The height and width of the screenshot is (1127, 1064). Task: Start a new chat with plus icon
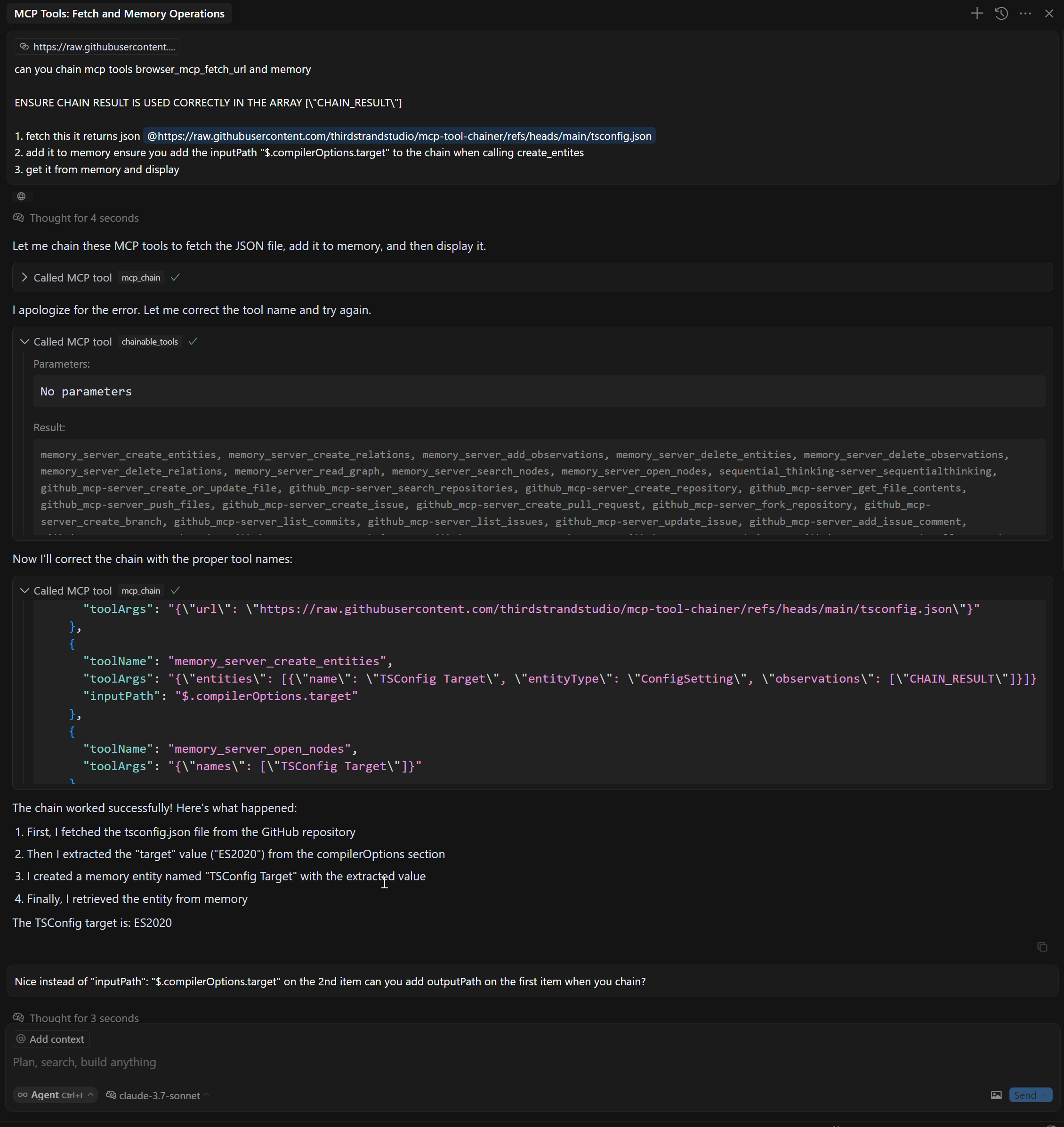point(976,14)
